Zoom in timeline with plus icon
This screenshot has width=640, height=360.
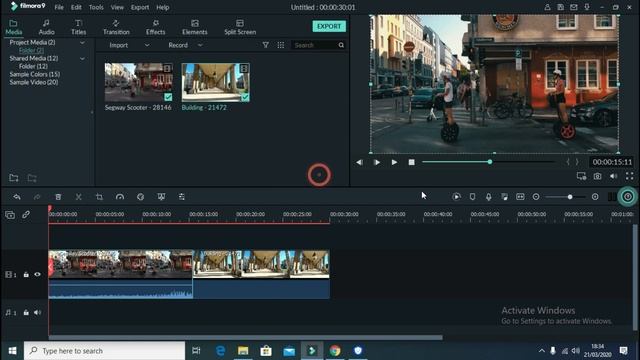595,197
